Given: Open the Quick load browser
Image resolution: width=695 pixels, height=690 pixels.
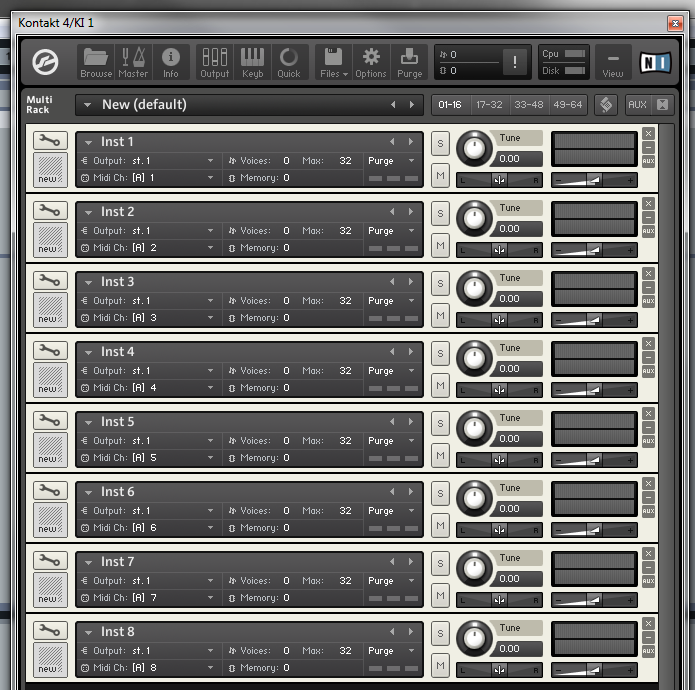Looking at the screenshot, I should tap(289, 62).
